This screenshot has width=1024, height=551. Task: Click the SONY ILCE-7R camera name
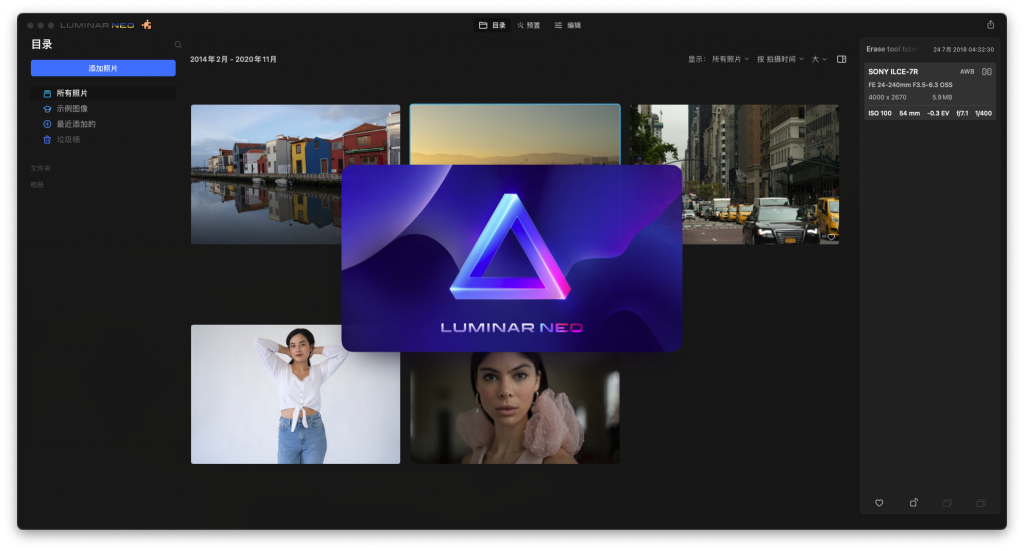coord(893,72)
